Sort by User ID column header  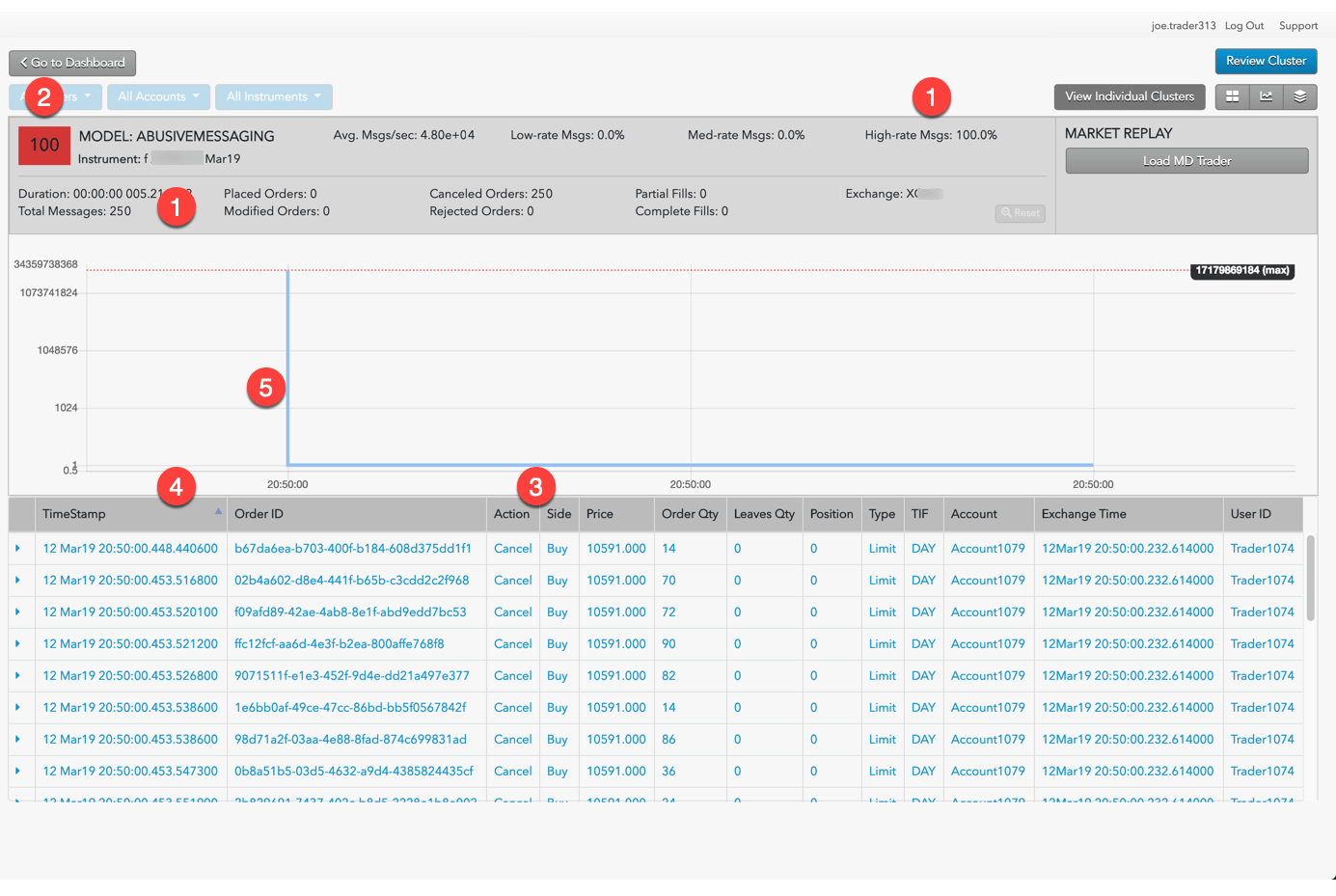pyautogui.click(x=1263, y=514)
